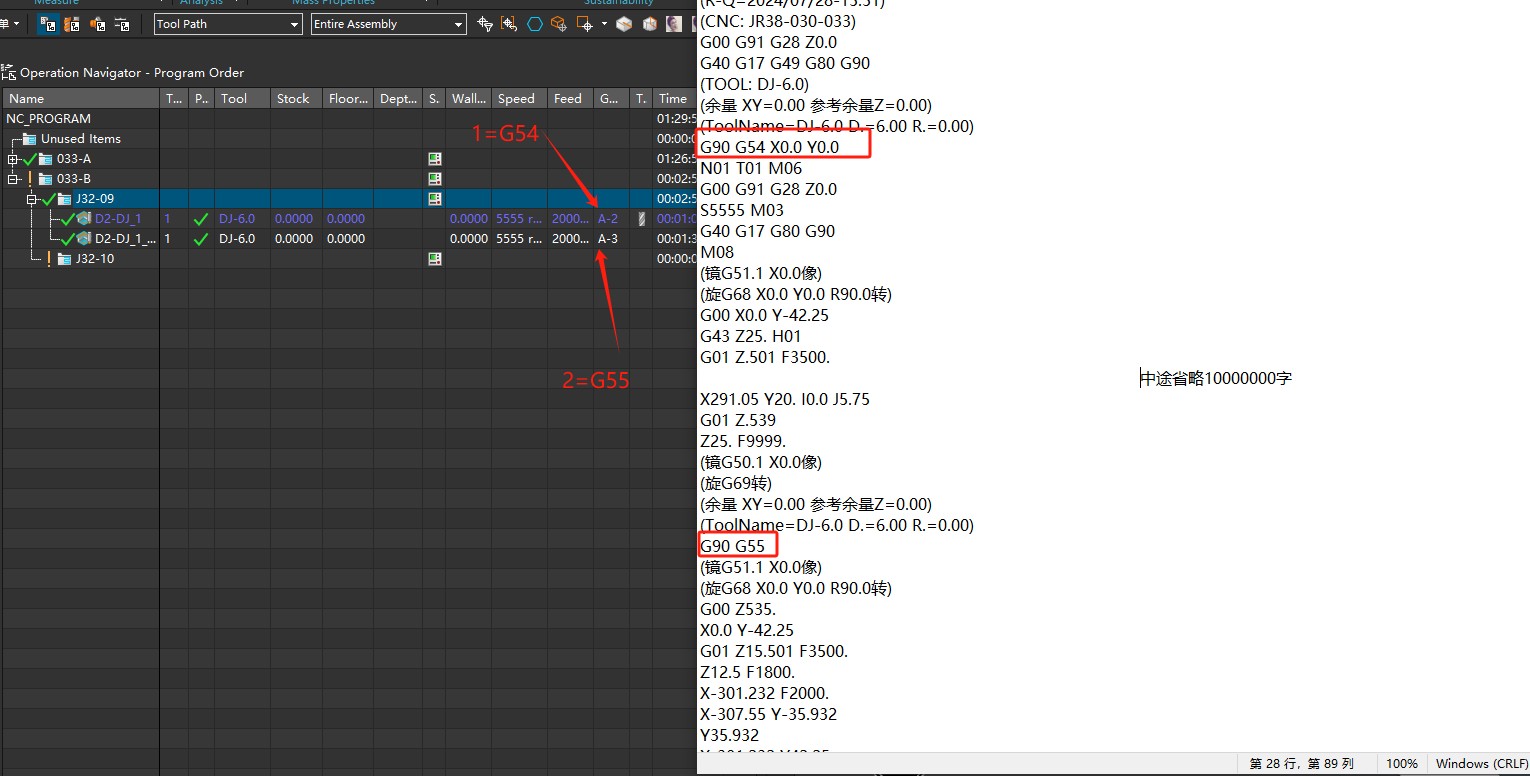
Task: Open the menu dropdown arrow at toolbar start
Action: 17,24
